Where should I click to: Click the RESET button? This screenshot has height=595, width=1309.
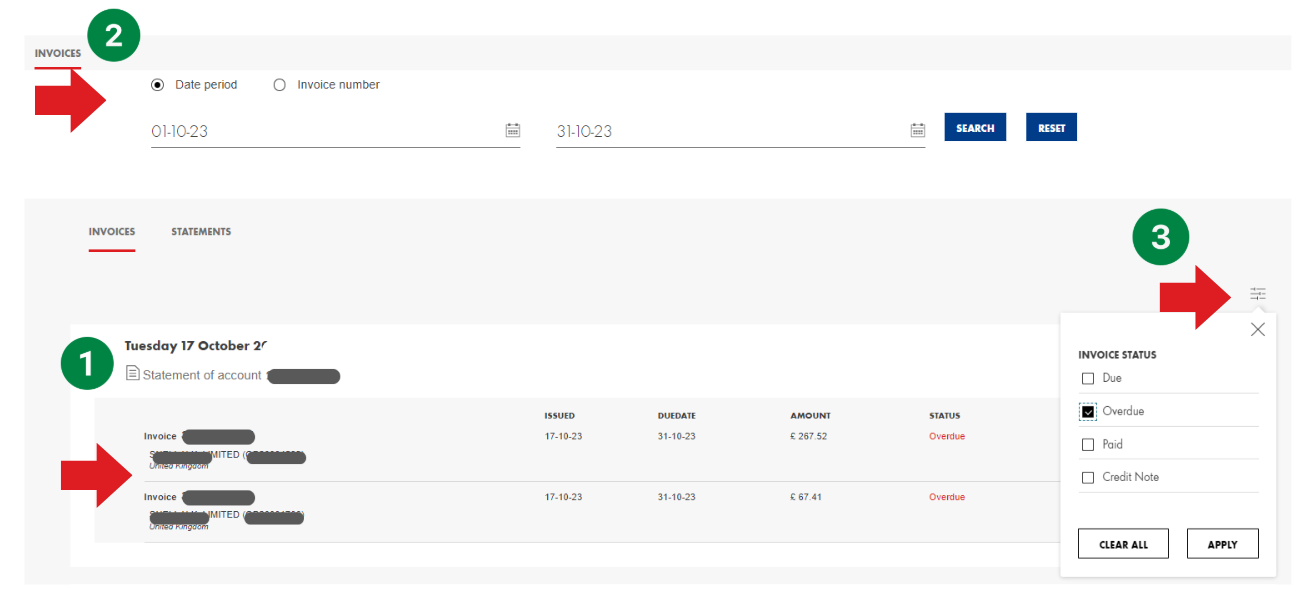coord(1051,127)
